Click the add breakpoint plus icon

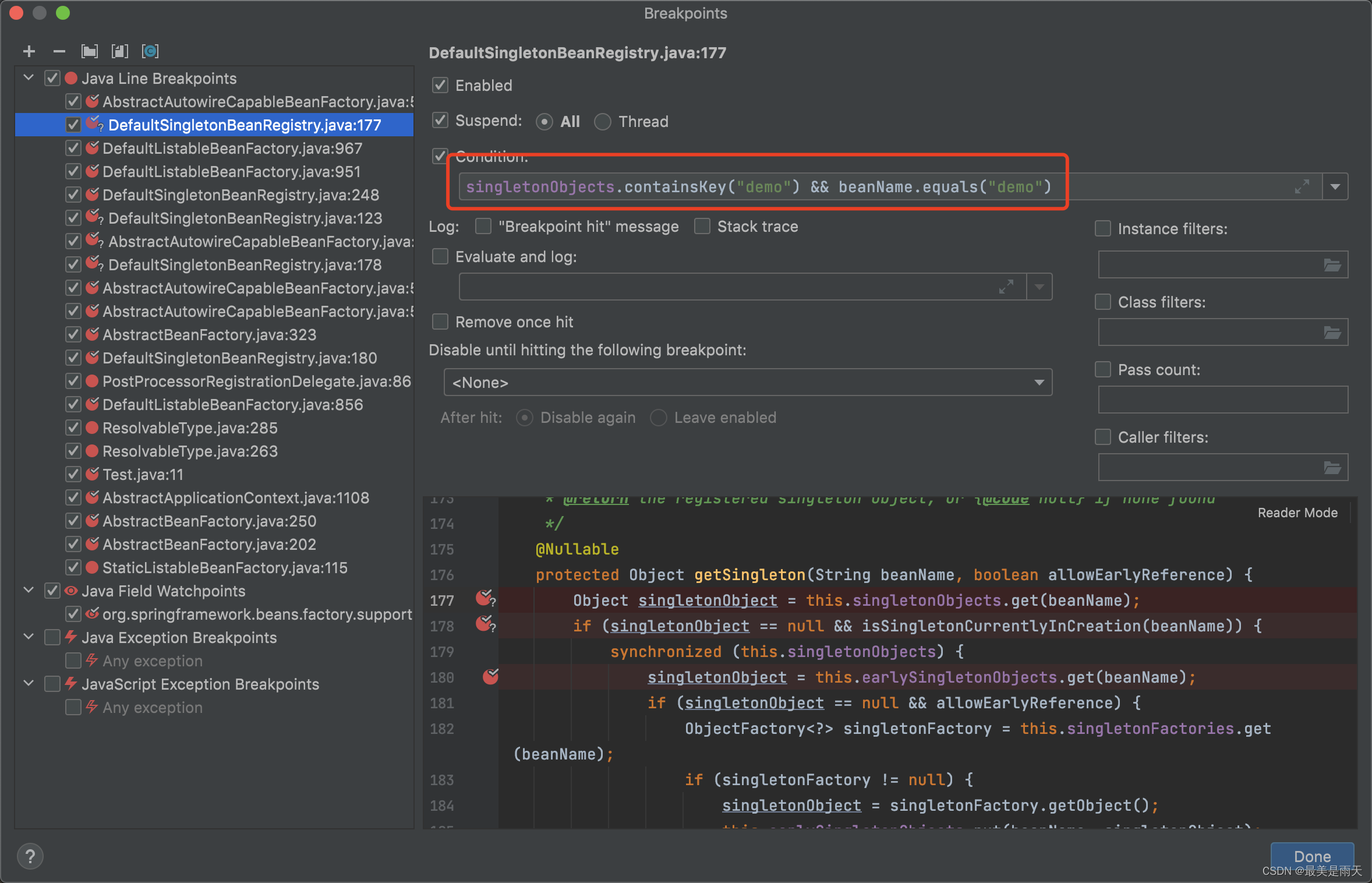(x=29, y=51)
